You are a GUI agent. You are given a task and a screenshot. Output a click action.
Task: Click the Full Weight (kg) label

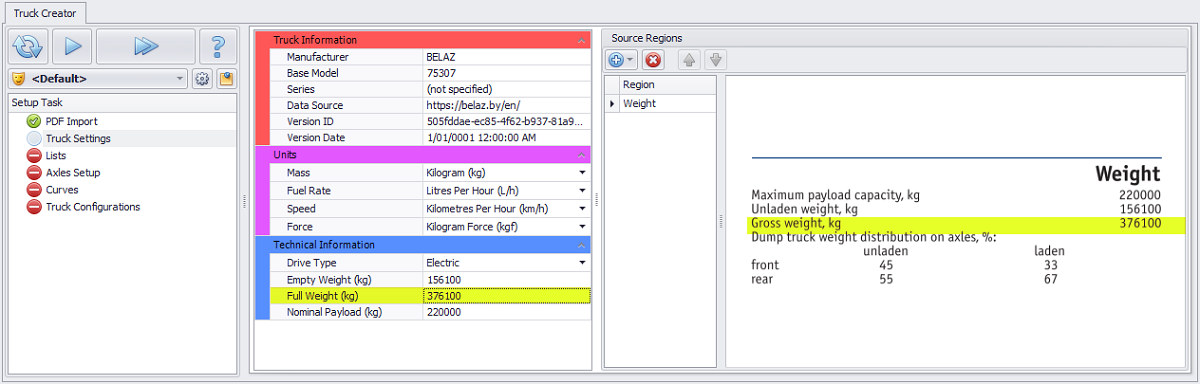coord(322,296)
